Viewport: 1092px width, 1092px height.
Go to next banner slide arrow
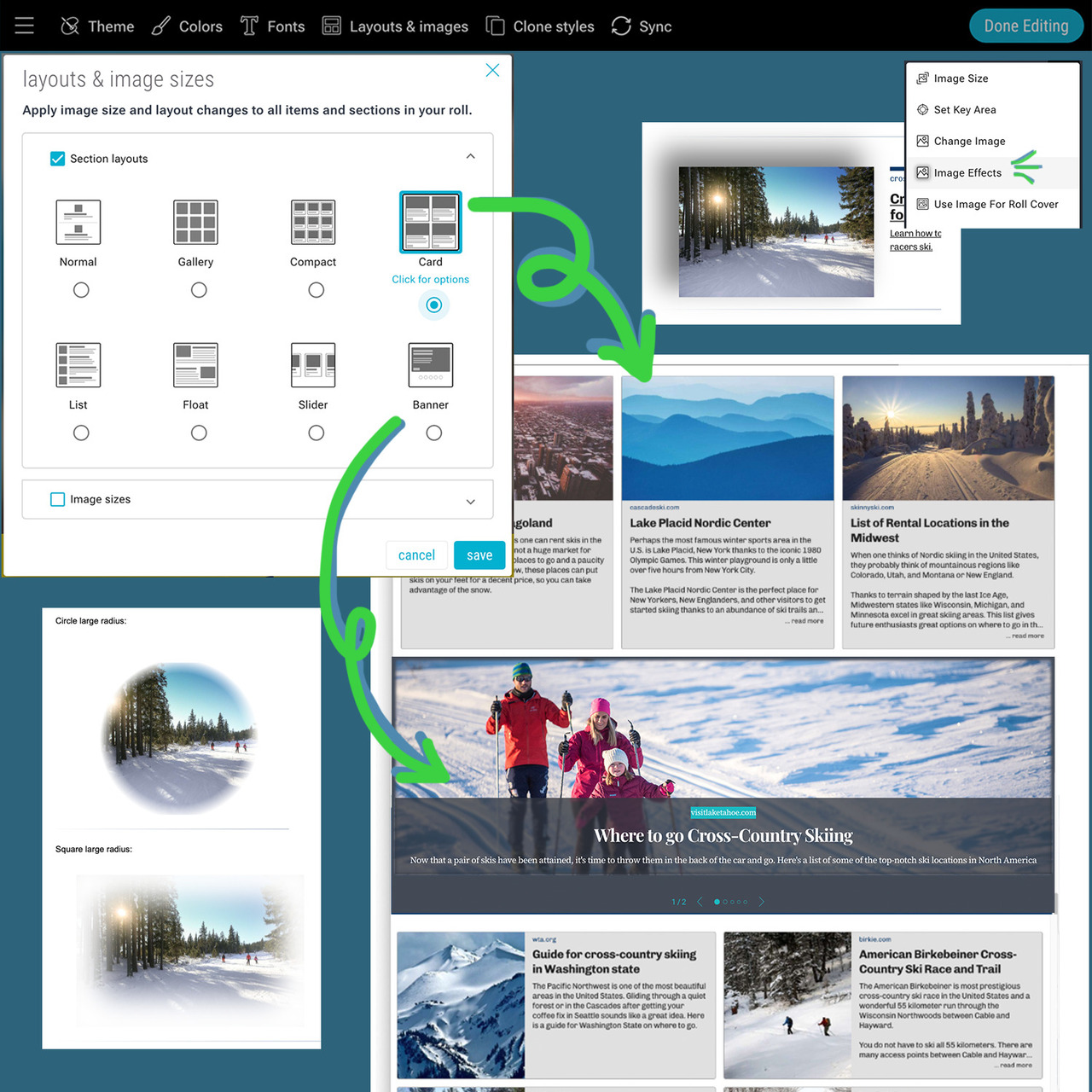[762, 902]
